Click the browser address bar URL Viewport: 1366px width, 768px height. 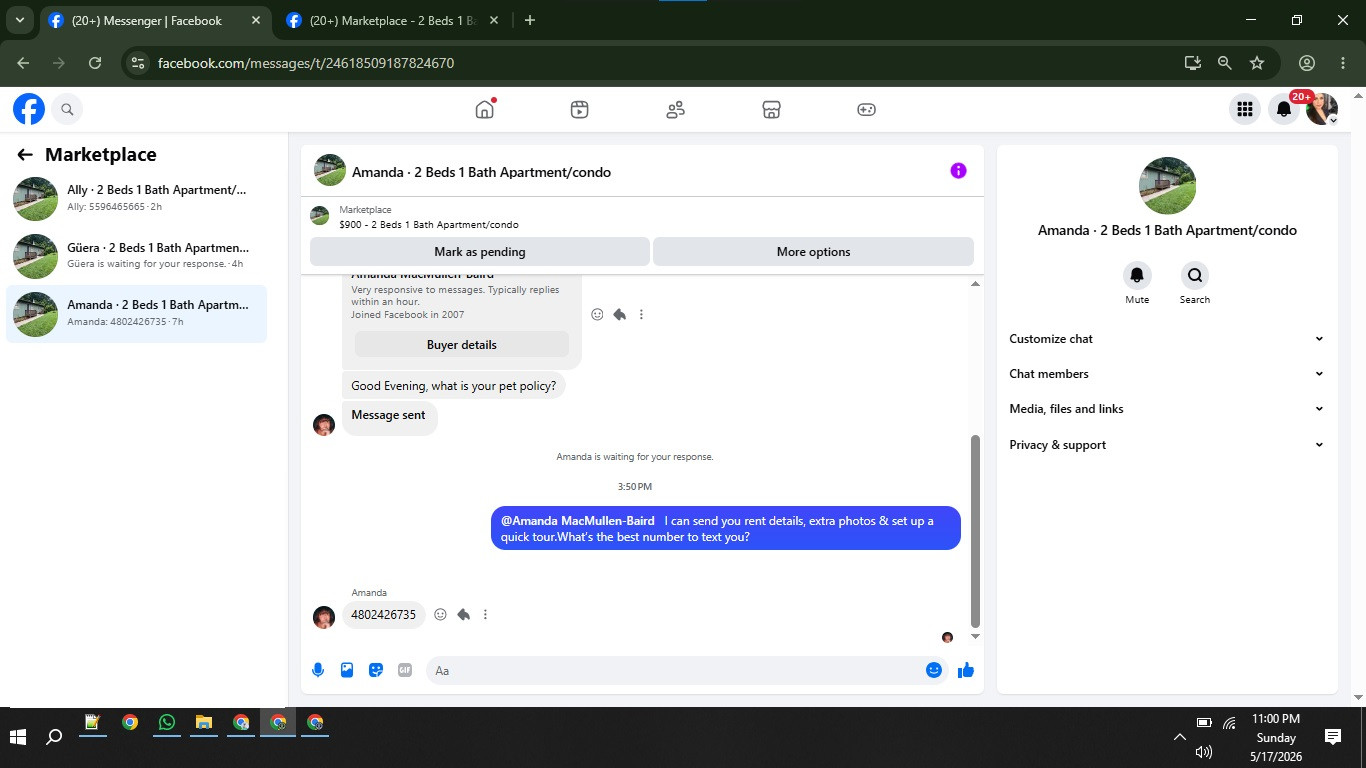pyautogui.click(x=306, y=63)
